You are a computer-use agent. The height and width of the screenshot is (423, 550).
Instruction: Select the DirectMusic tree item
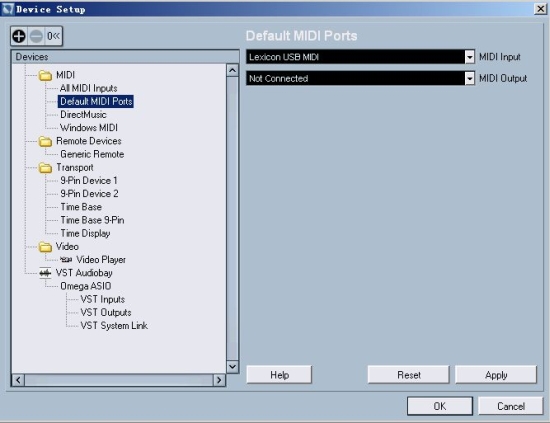83,115
